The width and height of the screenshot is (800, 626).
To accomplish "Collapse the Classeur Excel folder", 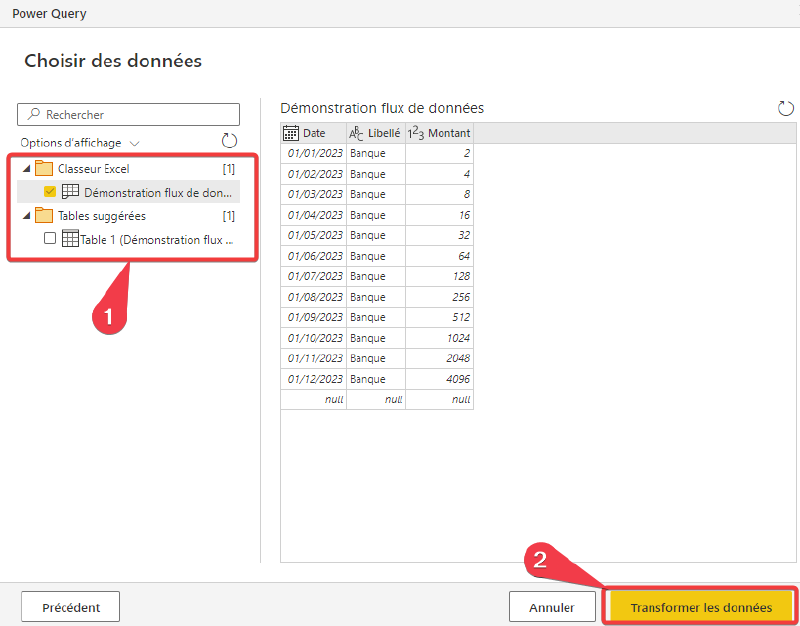I will pyautogui.click(x=27, y=169).
